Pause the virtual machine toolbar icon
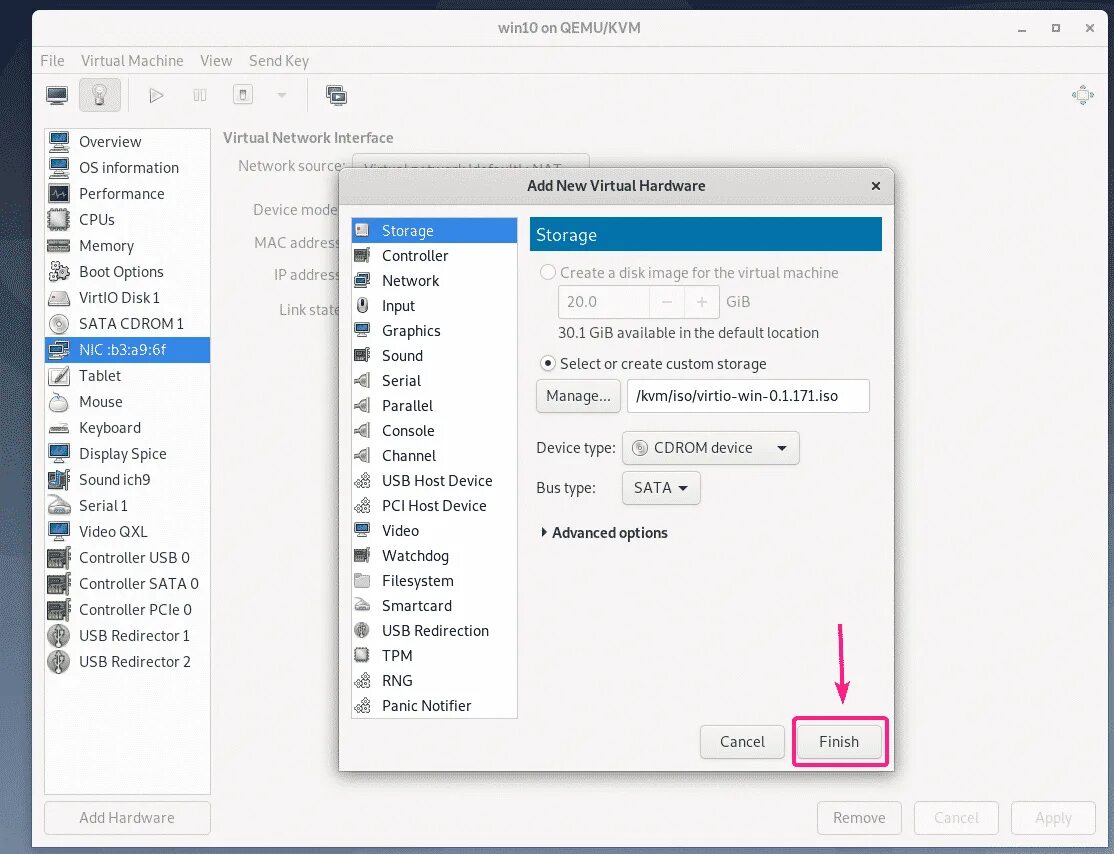Image resolution: width=1114 pixels, height=854 pixels. (200, 95)
